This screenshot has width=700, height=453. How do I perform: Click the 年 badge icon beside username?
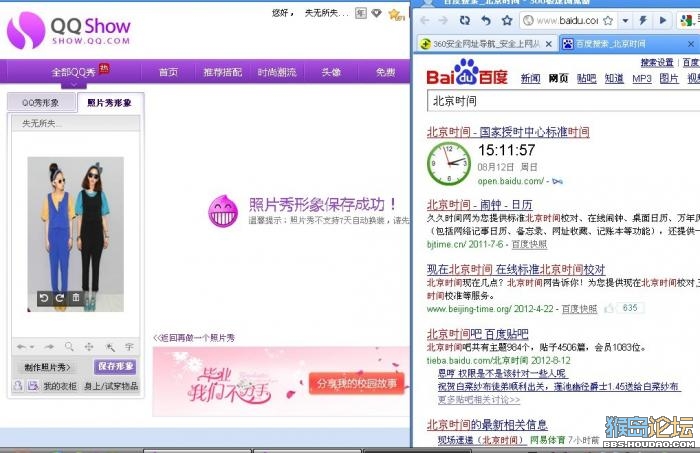(360, 13)
